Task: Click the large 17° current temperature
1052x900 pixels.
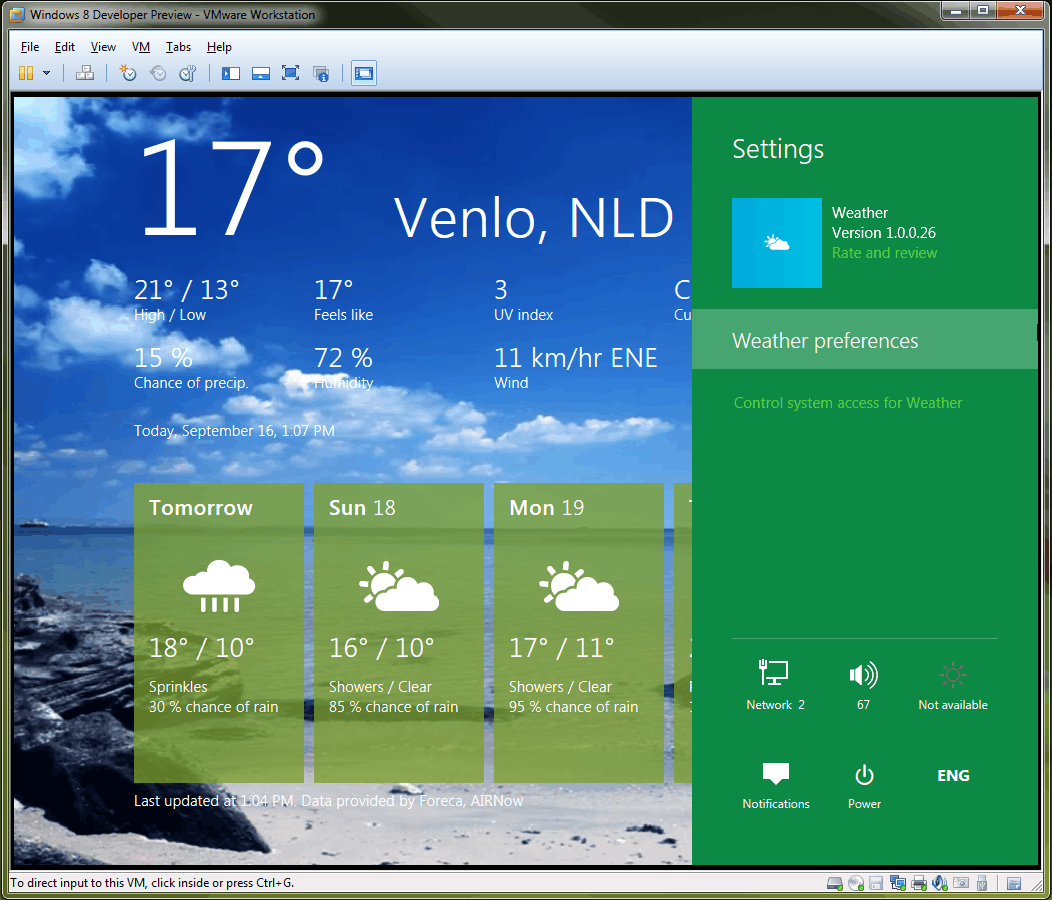Action: pos(231,188)
